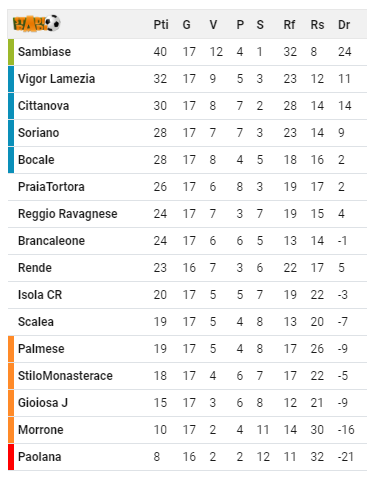Click the green marker beside Sambiase

click(11, 52)
